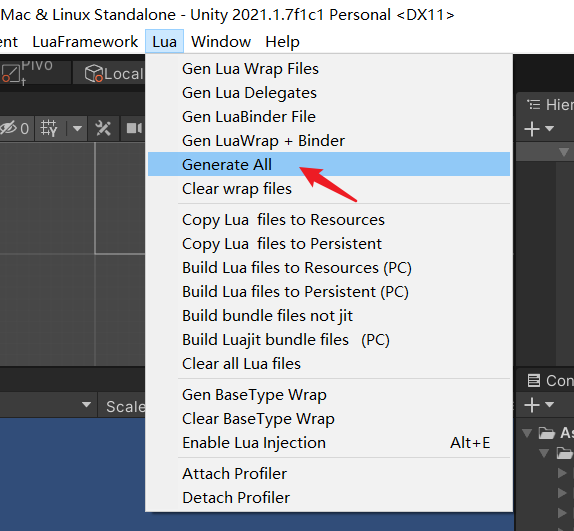Select the Assets folder icon

547,433
